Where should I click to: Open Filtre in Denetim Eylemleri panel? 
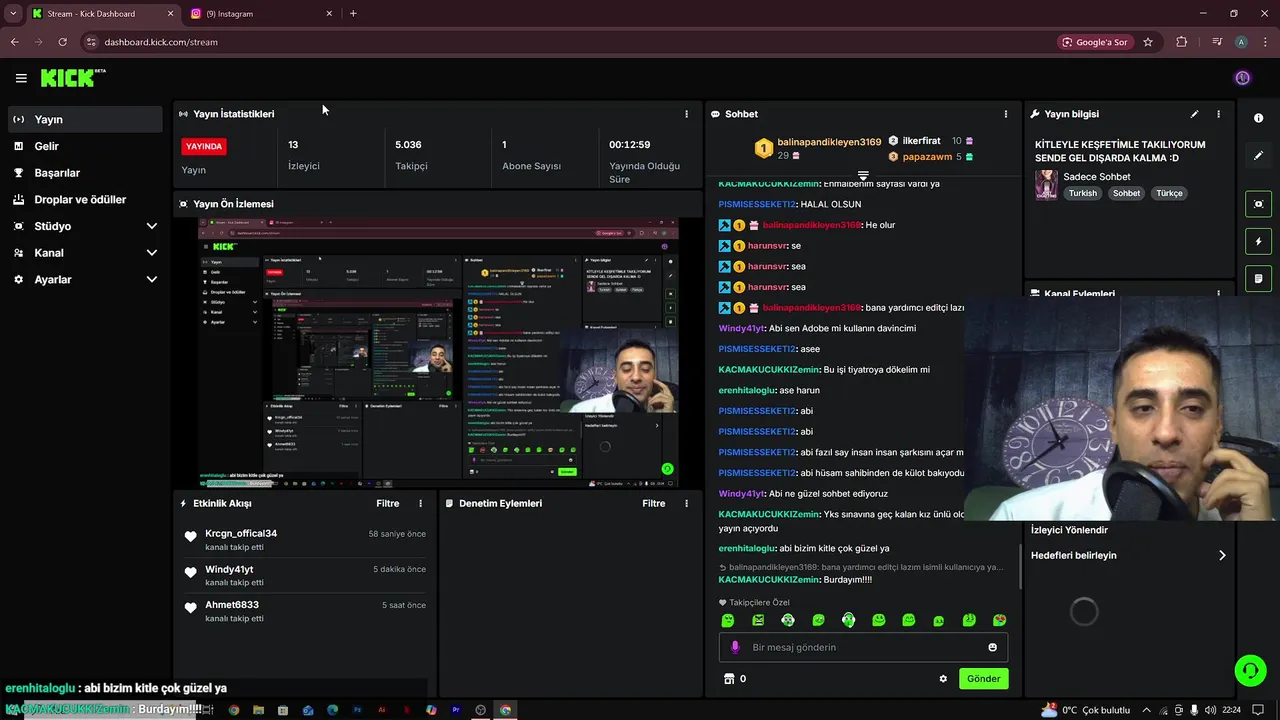click(653, 504)
